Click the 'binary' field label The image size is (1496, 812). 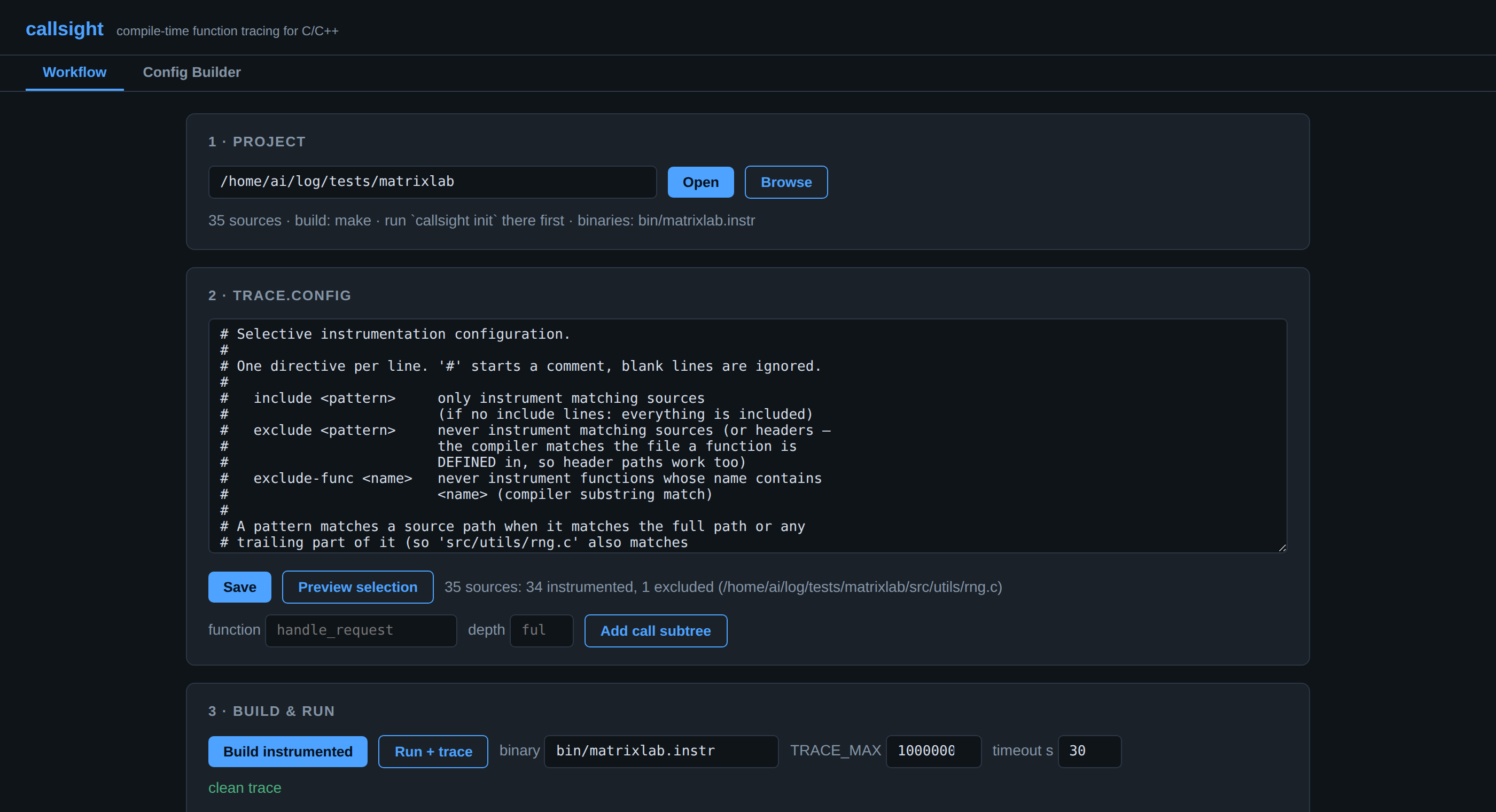point(519,751)
